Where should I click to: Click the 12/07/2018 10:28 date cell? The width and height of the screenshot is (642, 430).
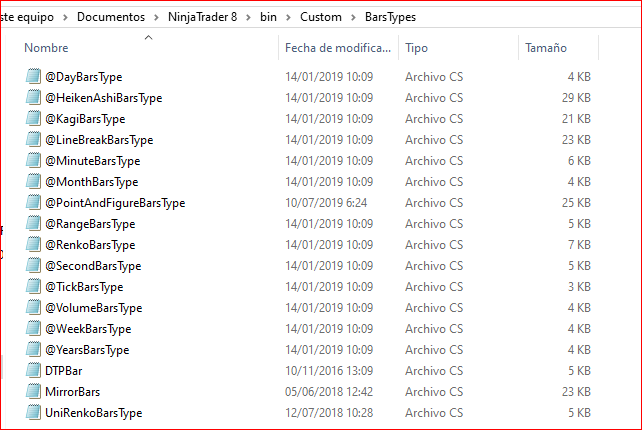click(x=329, y=413)
